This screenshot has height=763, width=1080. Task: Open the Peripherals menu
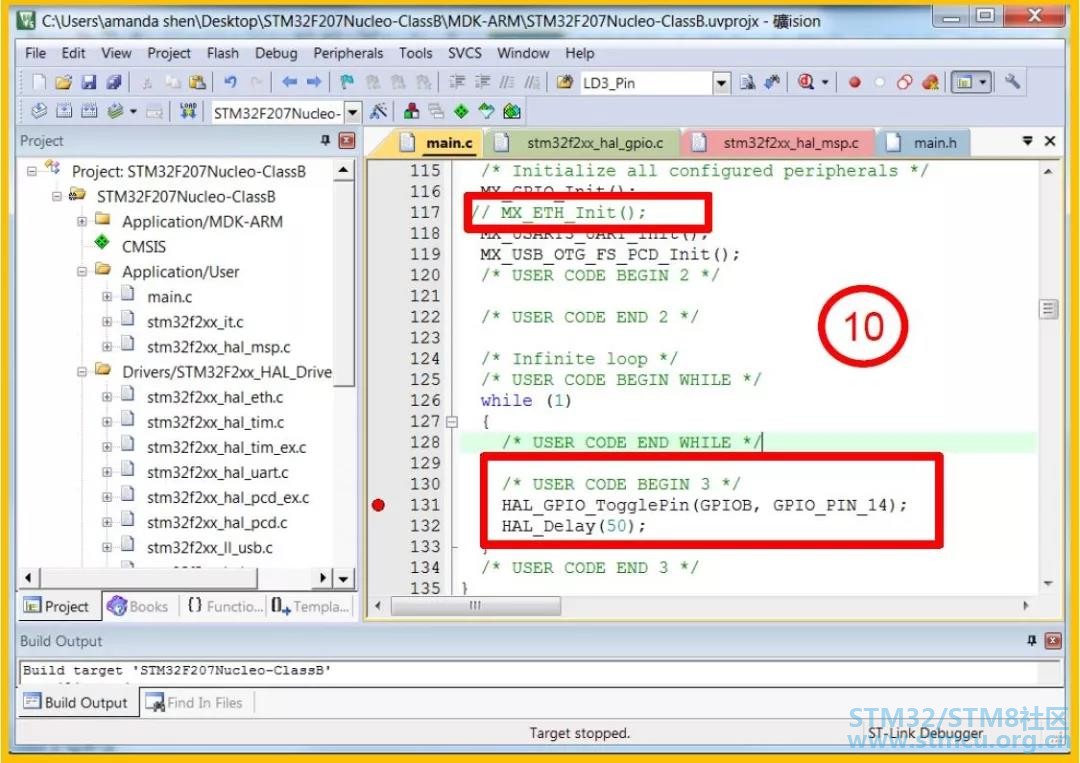tap(348, 53)
